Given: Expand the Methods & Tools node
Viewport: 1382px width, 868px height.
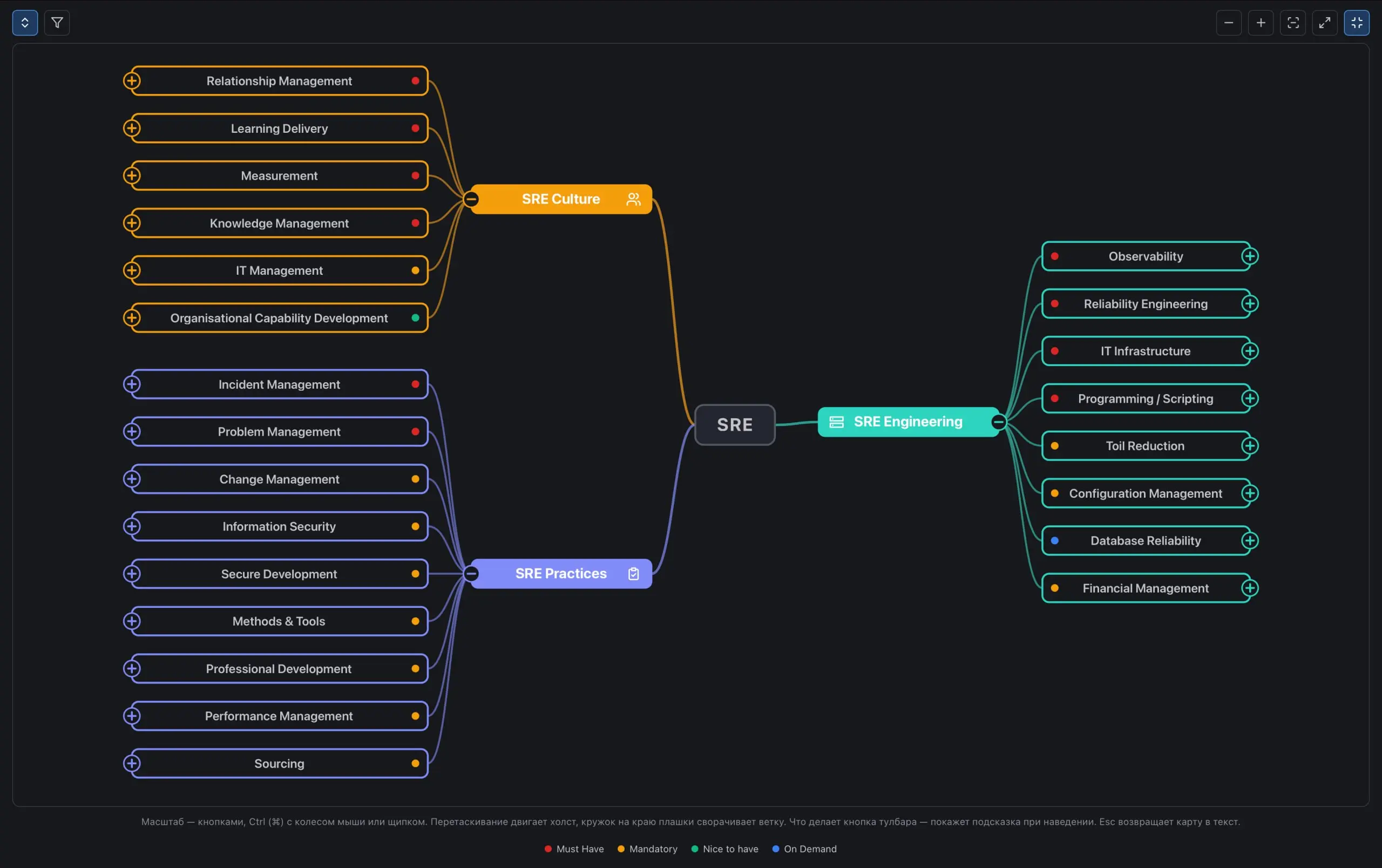Looking at the screenshot, I should (132, 621).
